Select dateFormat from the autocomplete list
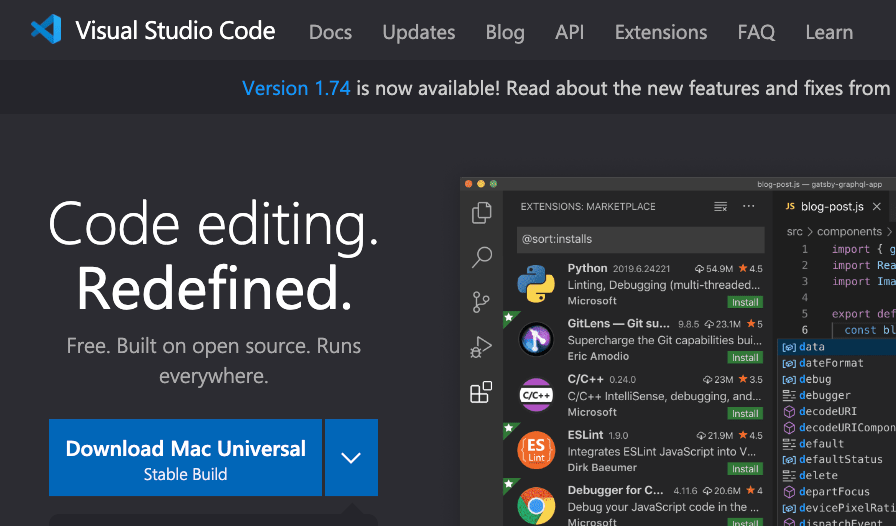This screenshot has height=526, width=896. pyautogui.click(x=830, y=363)
